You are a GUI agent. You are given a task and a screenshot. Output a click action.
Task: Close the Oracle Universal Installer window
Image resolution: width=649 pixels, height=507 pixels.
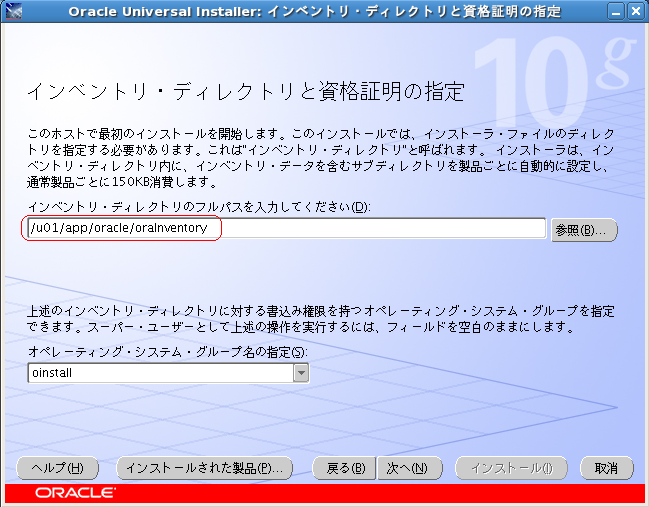pos(635,11)
